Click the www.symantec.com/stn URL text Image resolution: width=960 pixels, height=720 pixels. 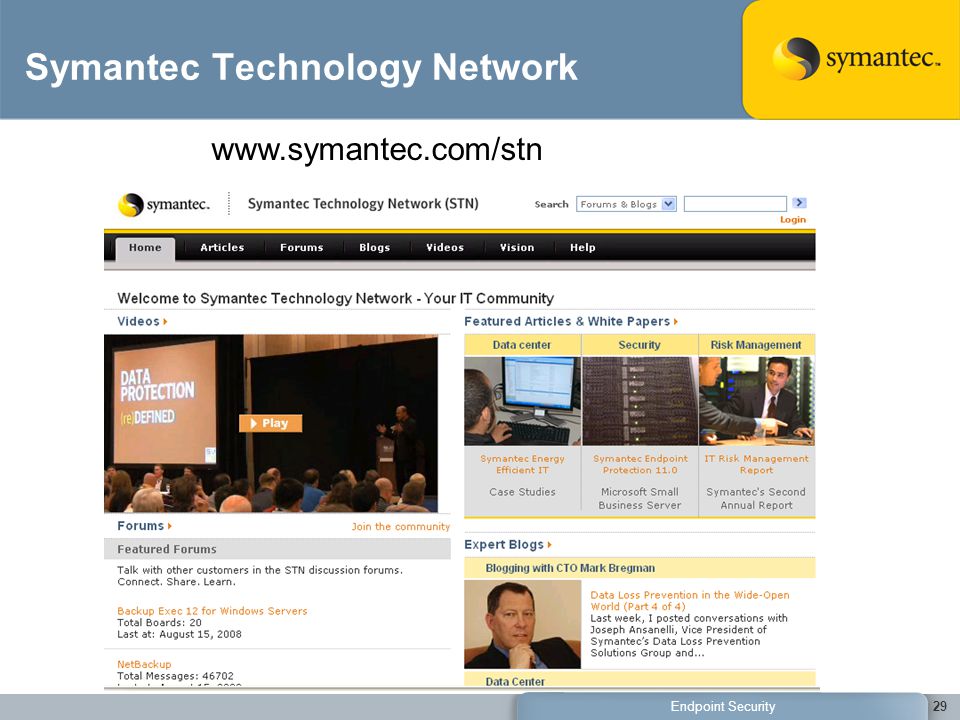[x=377, y=149]
